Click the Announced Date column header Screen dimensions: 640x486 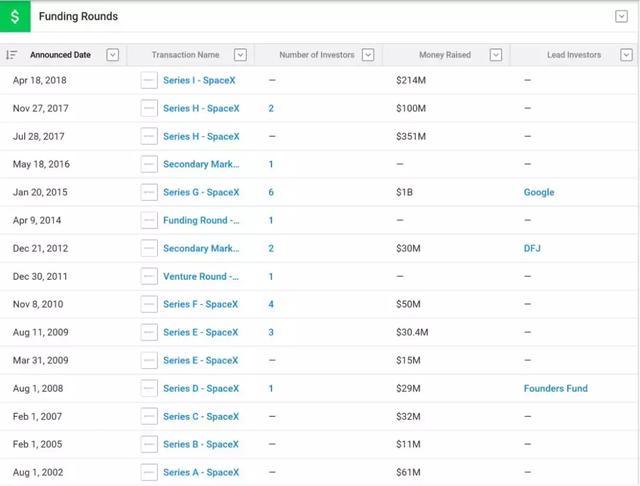58,55
